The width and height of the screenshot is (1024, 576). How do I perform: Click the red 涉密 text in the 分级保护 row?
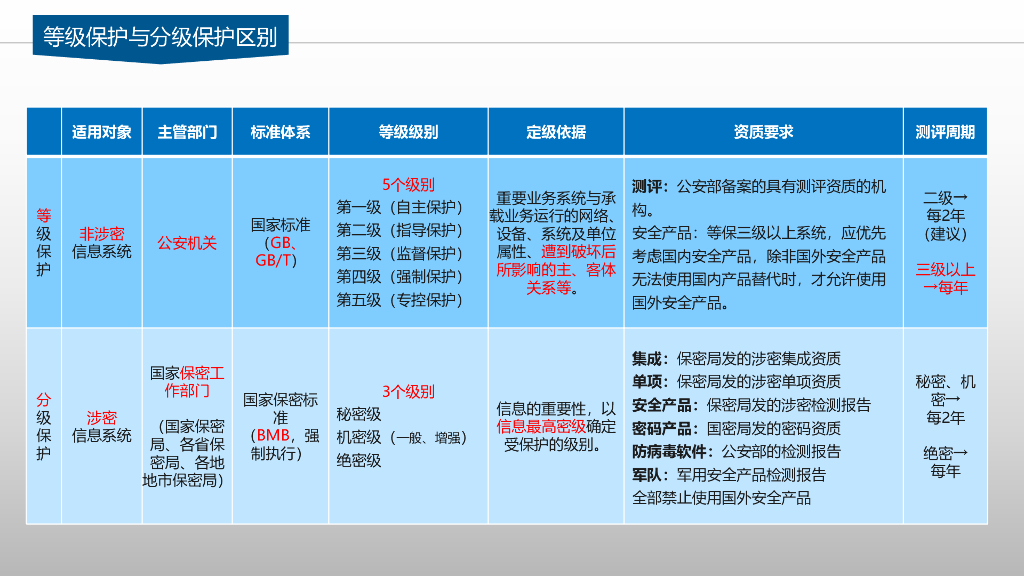click(x=102, y=418)
